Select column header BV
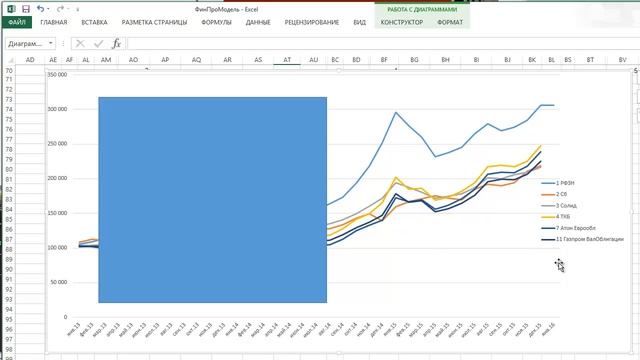This screenshot has height=360, width=640. pos(622,60)
